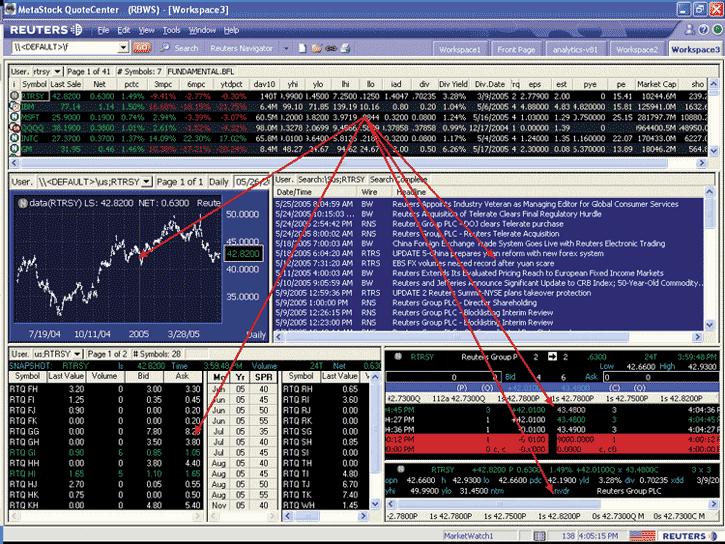Click the round row marker beside MSFT
The width and height of the screenshot is (725, 544).
point(14,118)
